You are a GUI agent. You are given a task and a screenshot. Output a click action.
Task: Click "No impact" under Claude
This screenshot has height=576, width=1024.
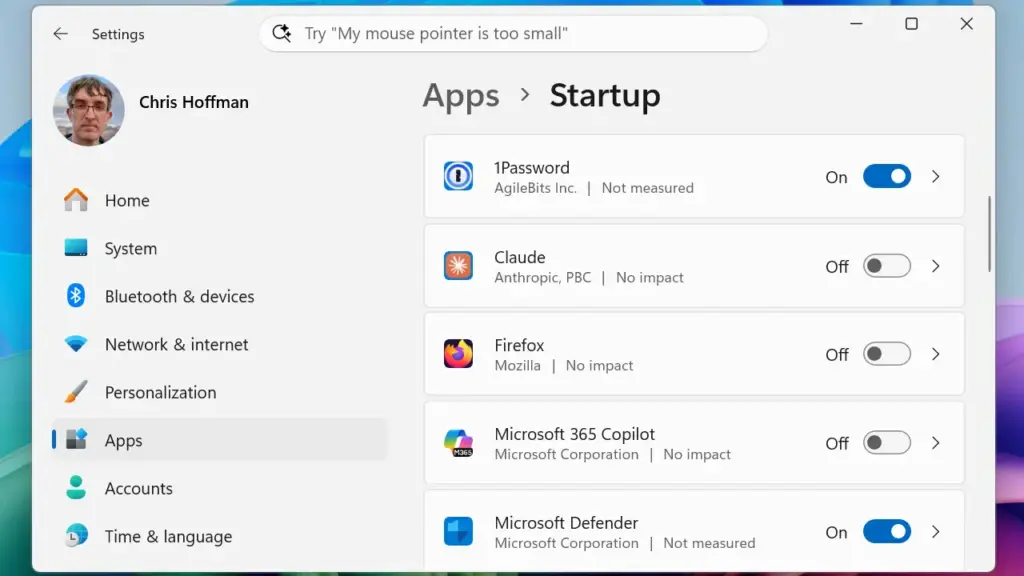pyautogui.click(x=650, y=278)
